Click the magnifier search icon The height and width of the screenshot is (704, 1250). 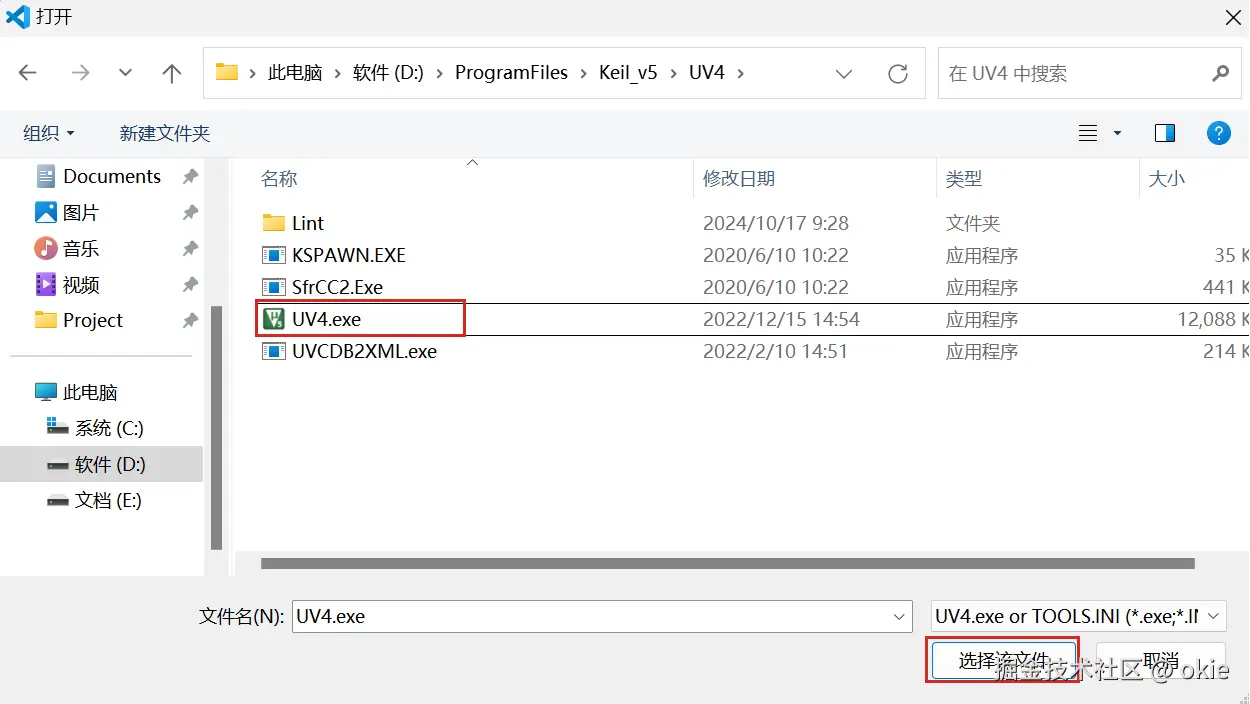tap(1220, 73)
